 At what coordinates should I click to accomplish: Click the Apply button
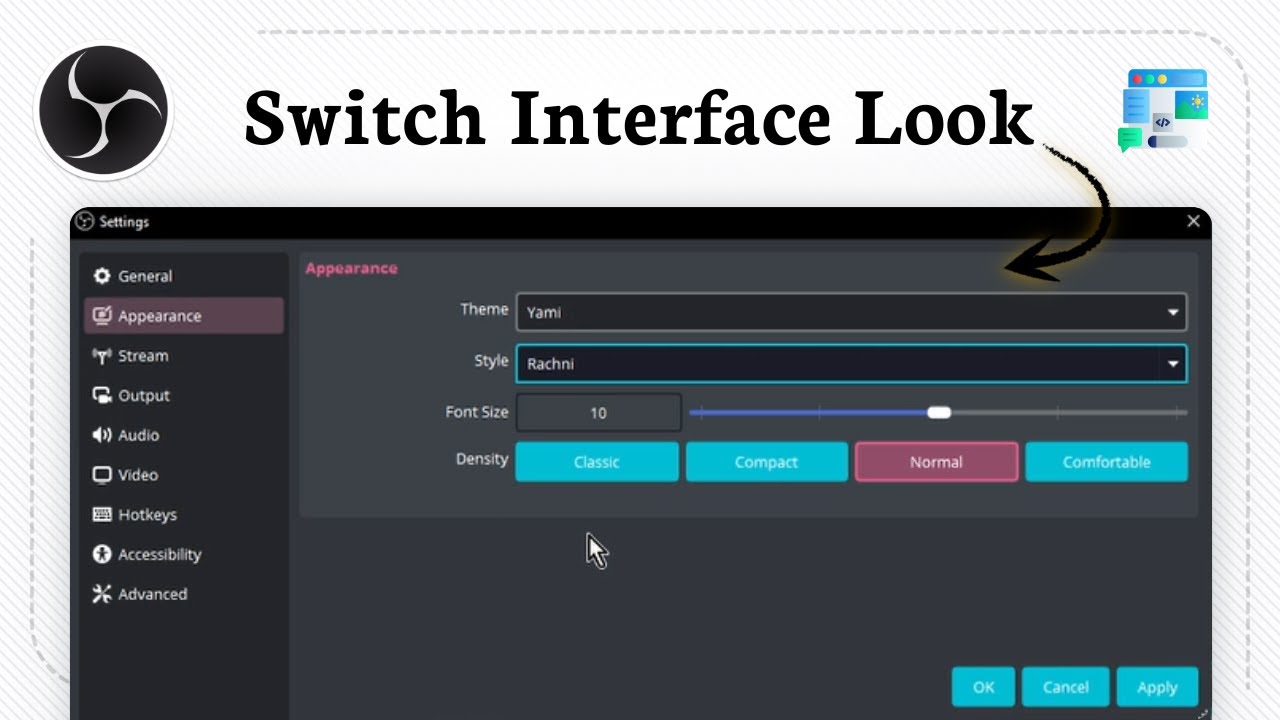pyautogui.click(x=1157, y=687)
